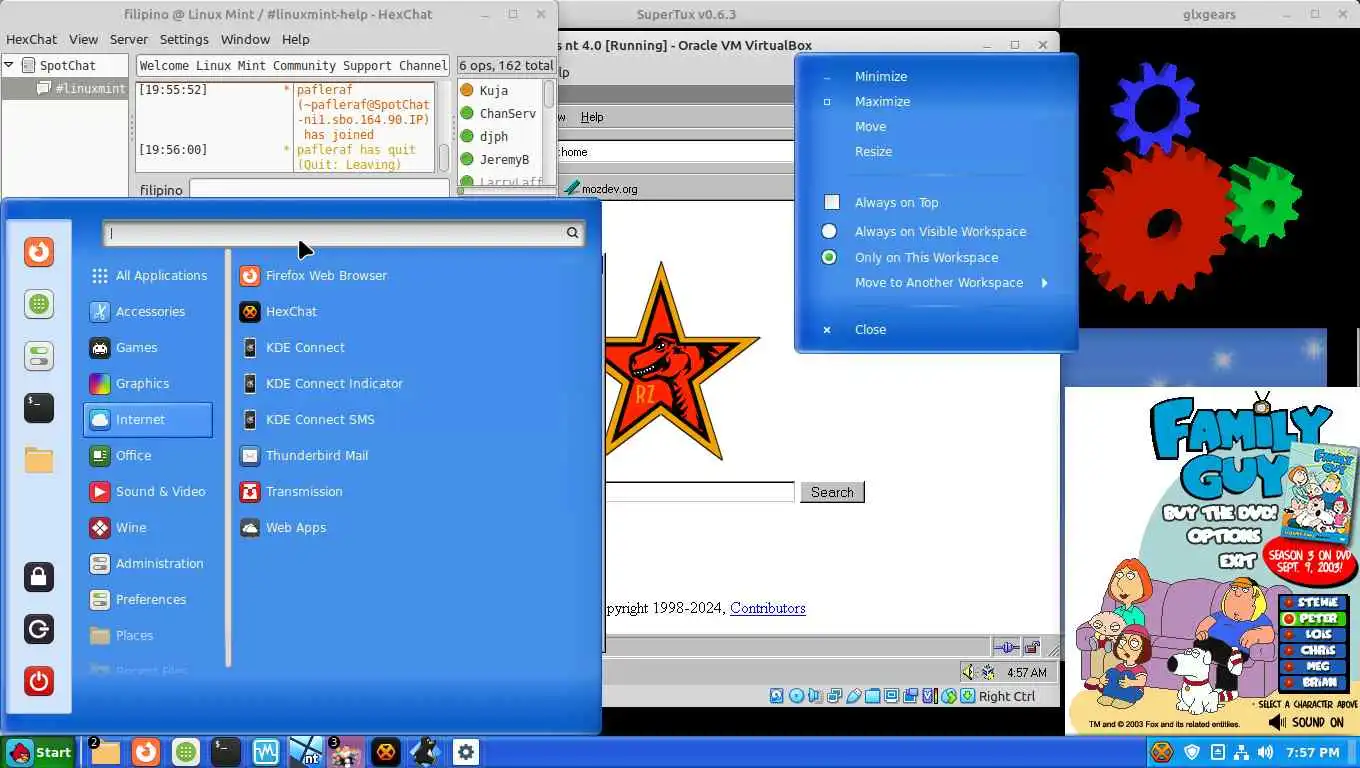This screenshot has height=768, width=1360.
Task: Select the Sound & Video category
Action: pyautogui.click(x=148, y=492)
